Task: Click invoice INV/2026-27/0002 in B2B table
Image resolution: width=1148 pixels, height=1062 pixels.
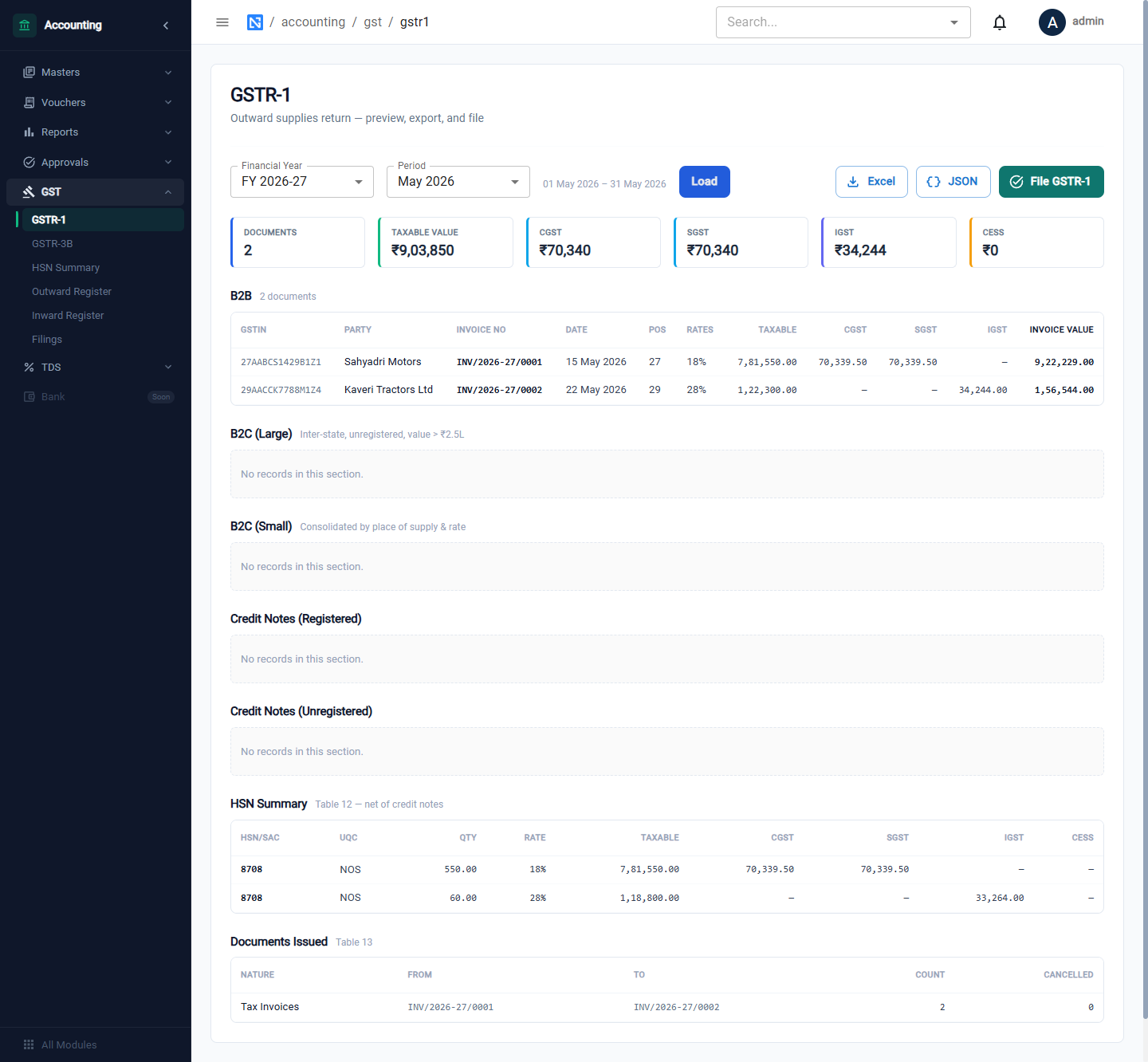Action: tap(499, 390)
